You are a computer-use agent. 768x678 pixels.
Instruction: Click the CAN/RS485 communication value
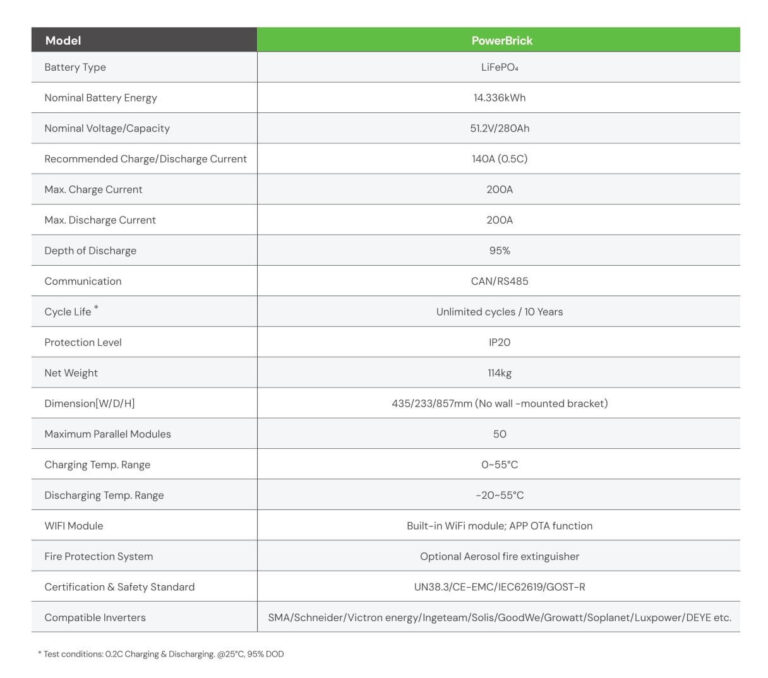click(x=499, y=281)
